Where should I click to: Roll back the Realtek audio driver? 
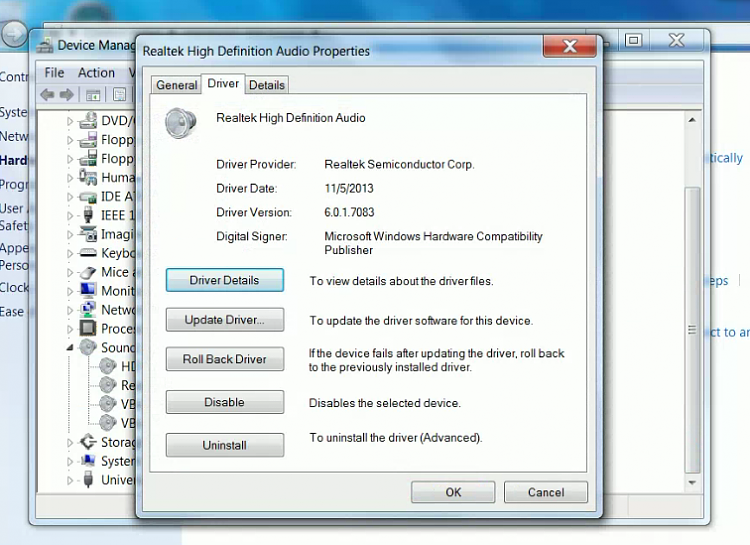click(224, 359)
